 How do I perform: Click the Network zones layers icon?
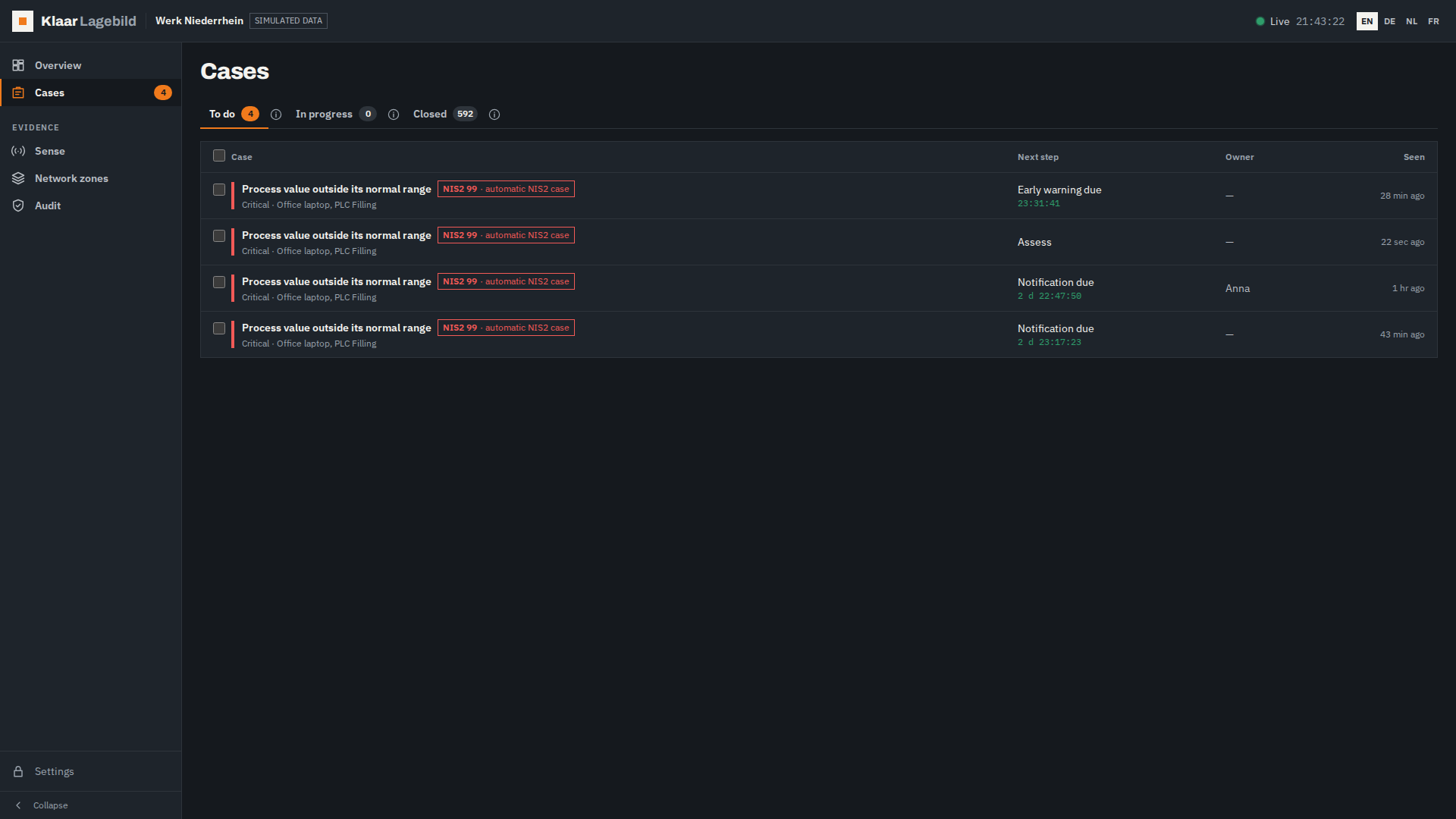tap(18, 178)
